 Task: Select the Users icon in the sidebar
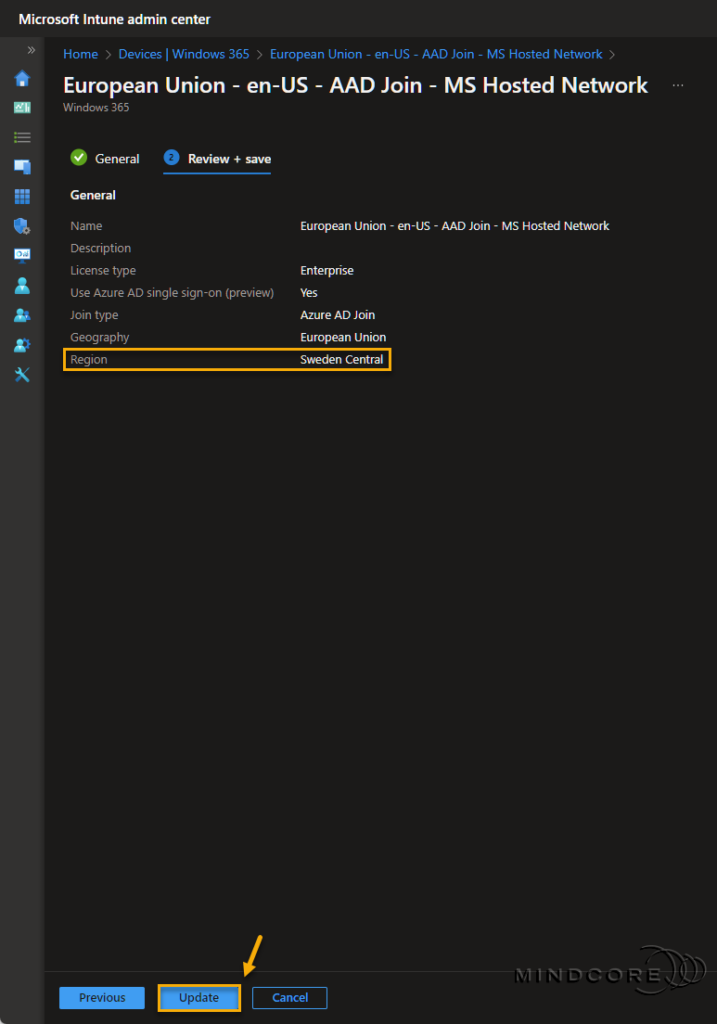[21, 286]
